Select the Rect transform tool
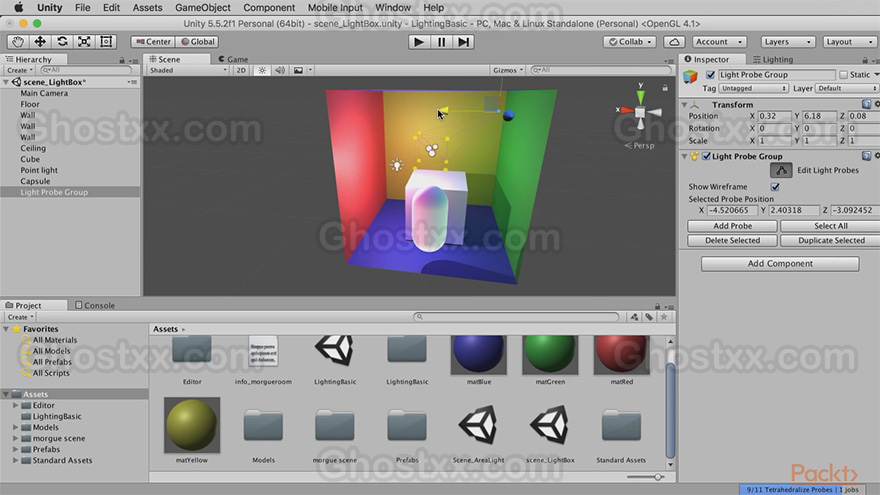 (x=106, y=42)
